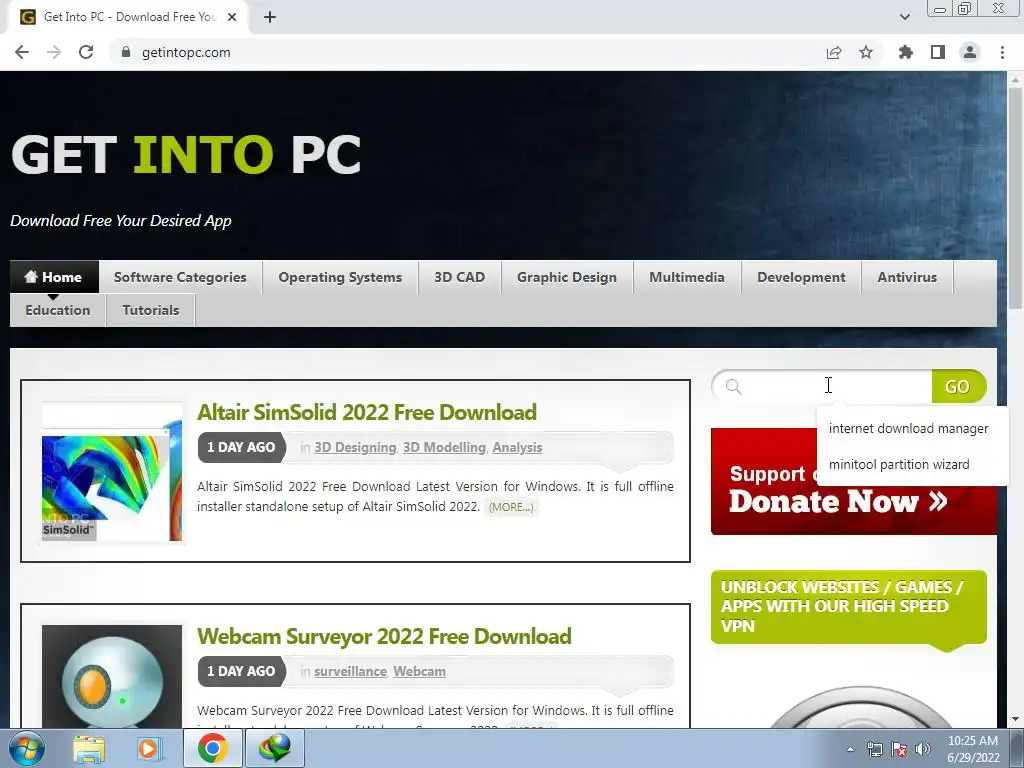
Task: Close the Get Into PC tab
Action: coord(232,17)
